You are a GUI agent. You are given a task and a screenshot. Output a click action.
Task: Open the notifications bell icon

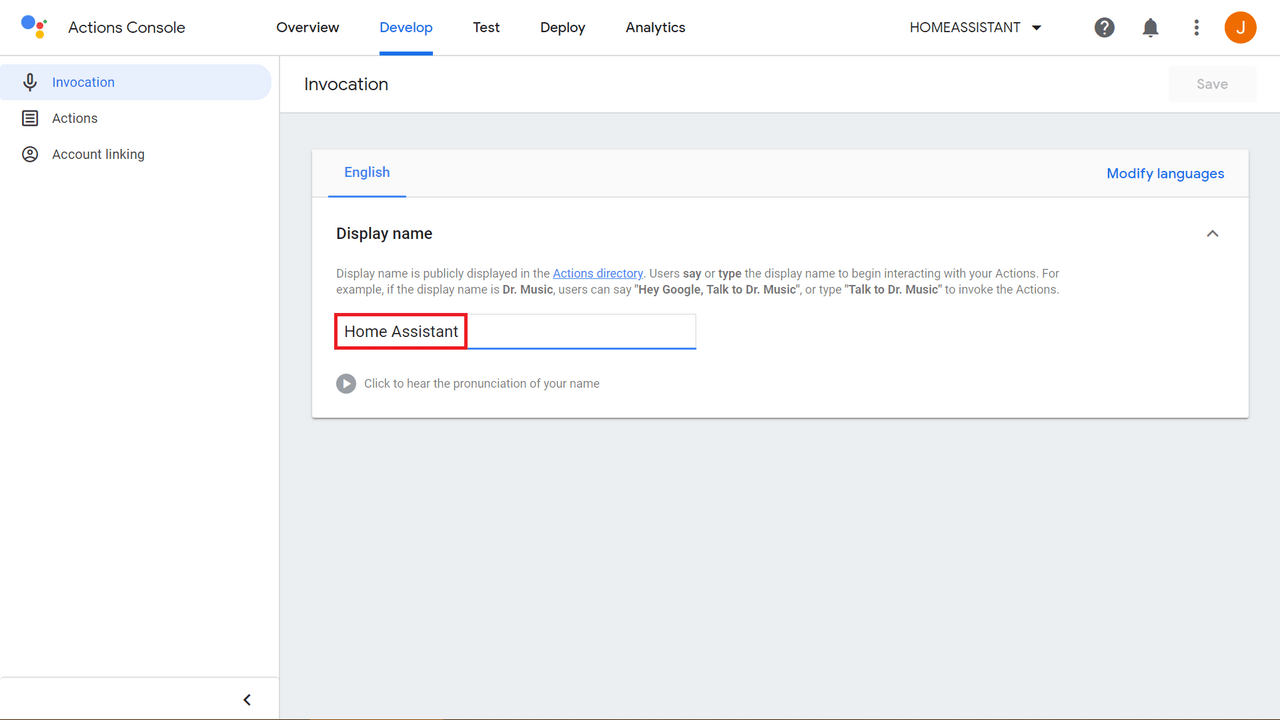pos(1150,28)
